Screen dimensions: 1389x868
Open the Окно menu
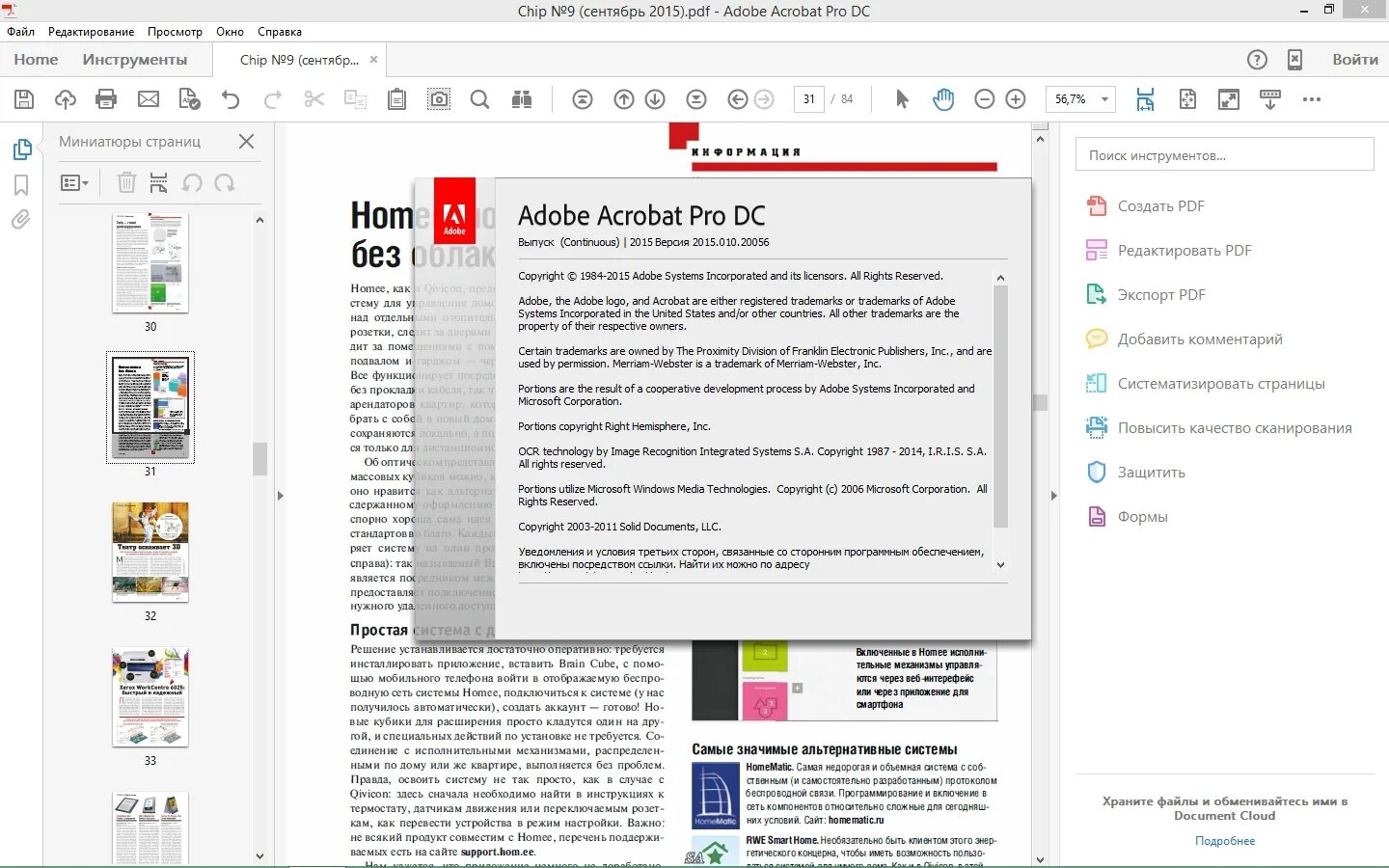point(230,32)
